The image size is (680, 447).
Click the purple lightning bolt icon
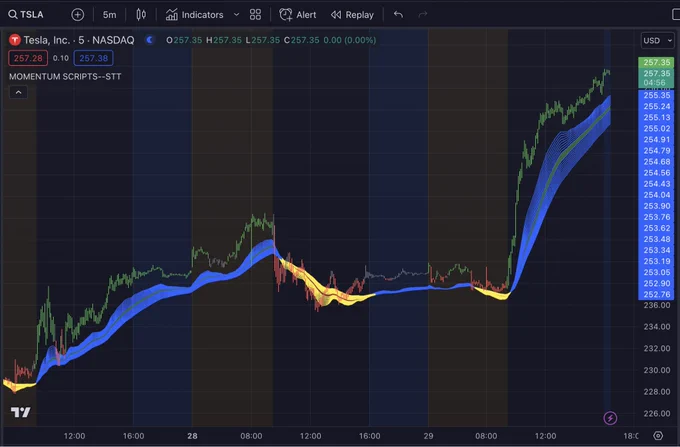click(x=610, y=418)
